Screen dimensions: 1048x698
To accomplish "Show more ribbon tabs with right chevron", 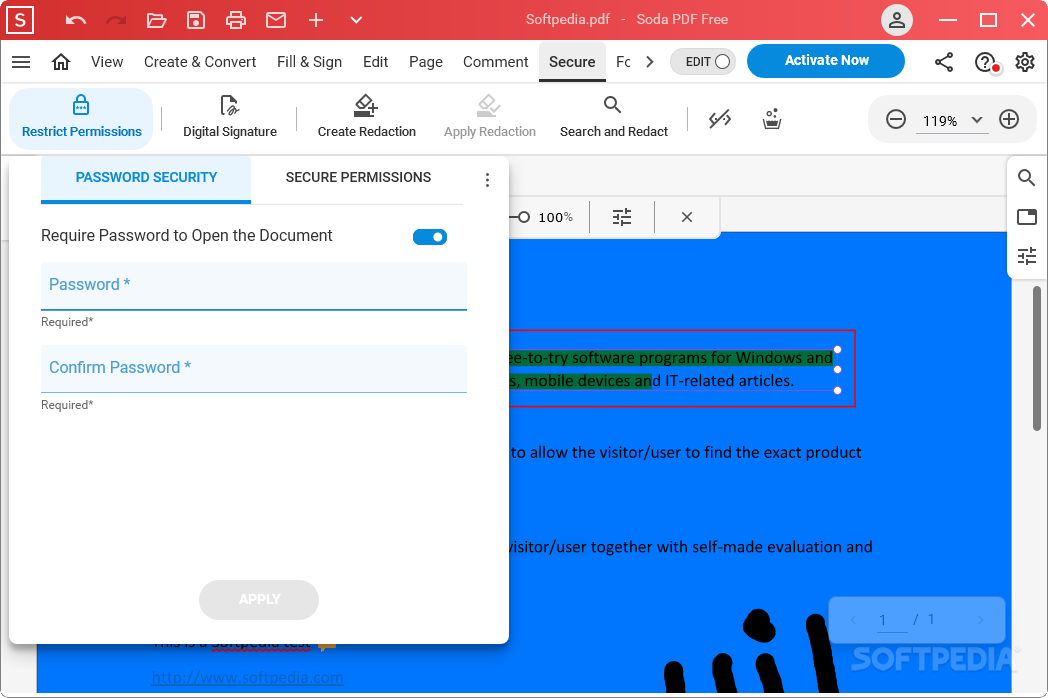I will click(650, 62).
